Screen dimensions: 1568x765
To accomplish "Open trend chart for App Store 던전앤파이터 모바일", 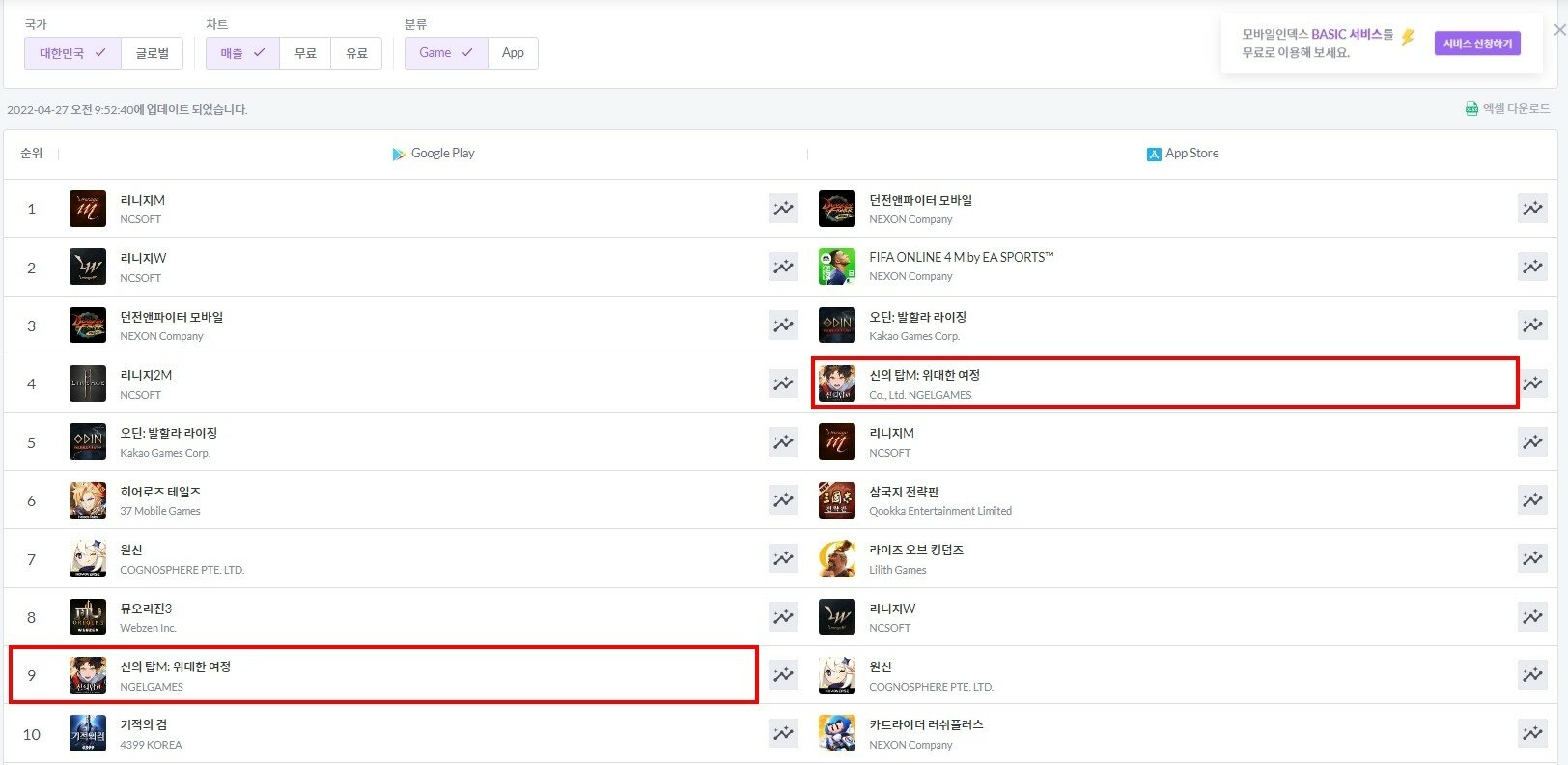I will (x=1532, y=209).
